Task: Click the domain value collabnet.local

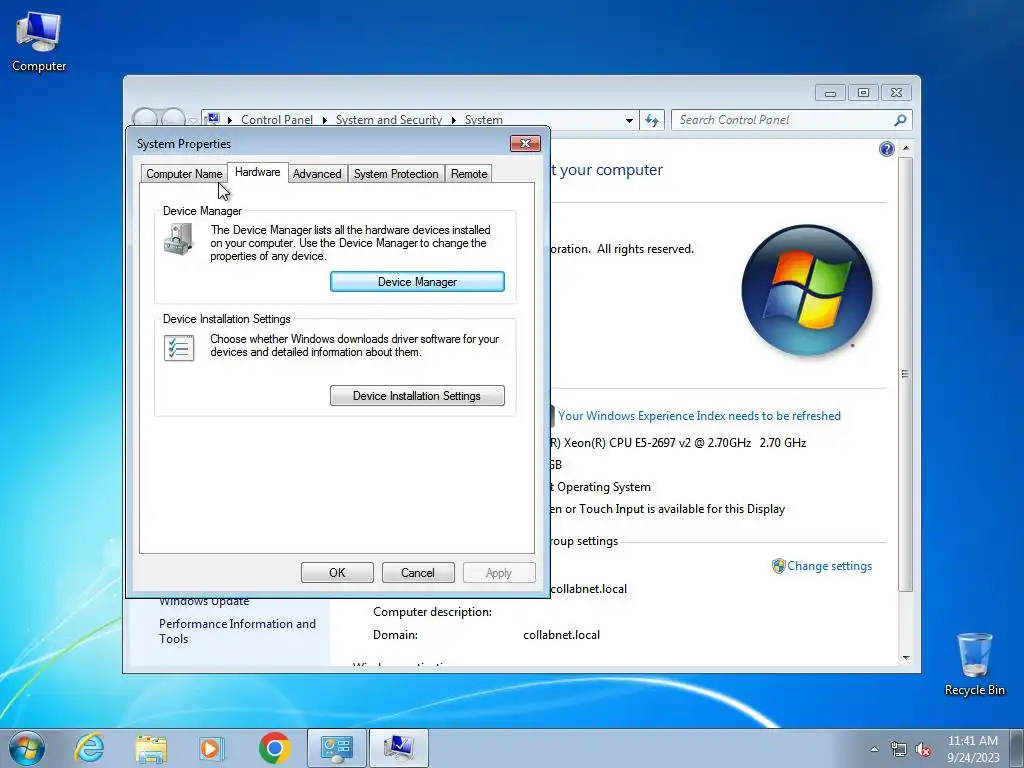Action: pos(562,635)
